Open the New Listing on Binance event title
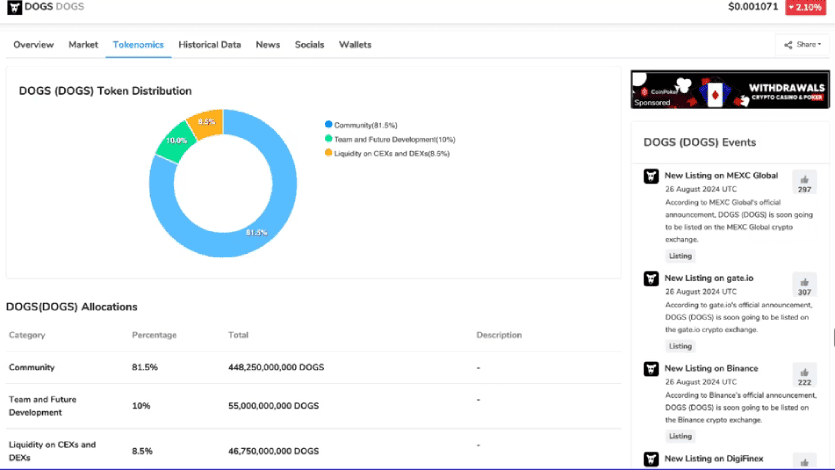The width and height of the screenshot is (835, 470). pyautogui.click(x=711, y=368)
